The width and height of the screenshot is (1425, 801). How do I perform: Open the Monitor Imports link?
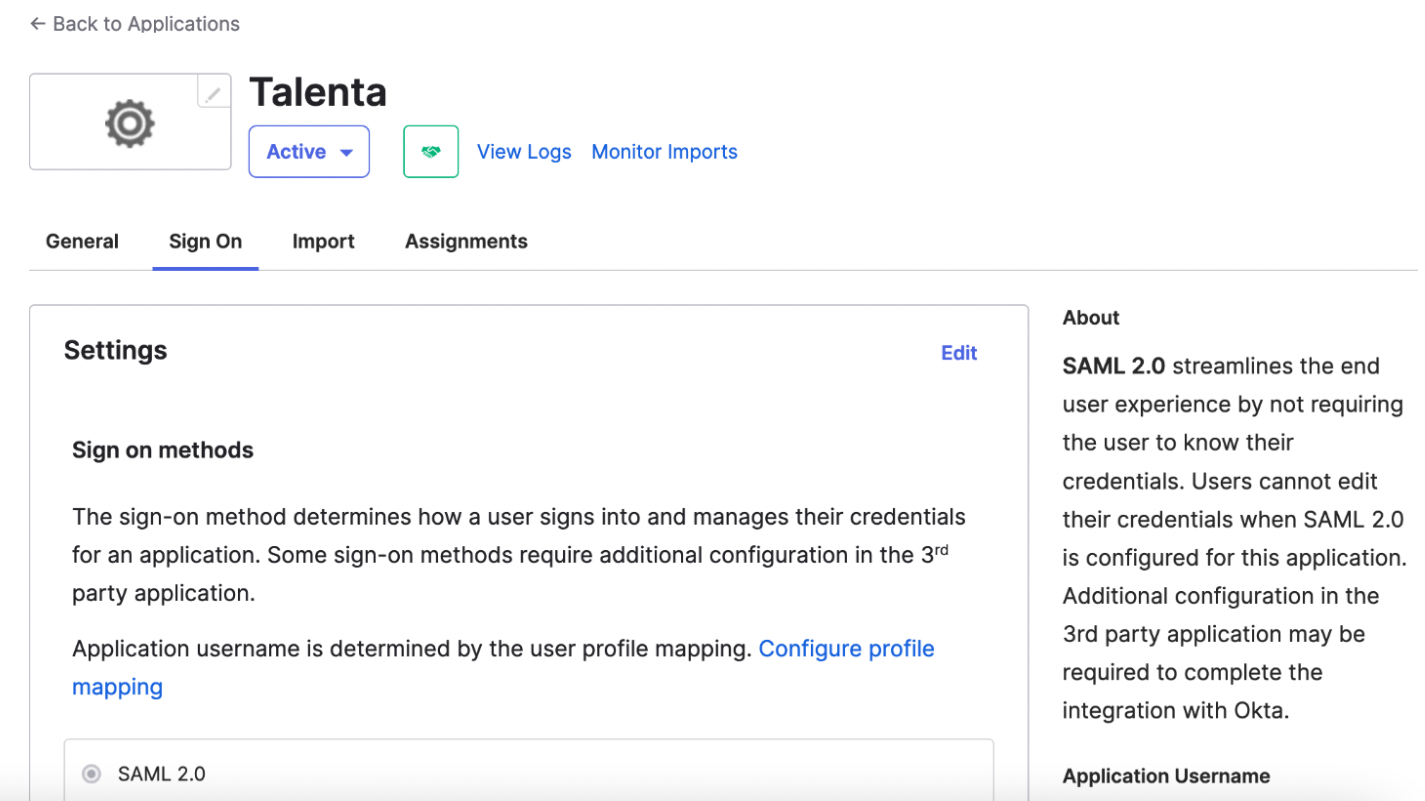coord(664,152)
